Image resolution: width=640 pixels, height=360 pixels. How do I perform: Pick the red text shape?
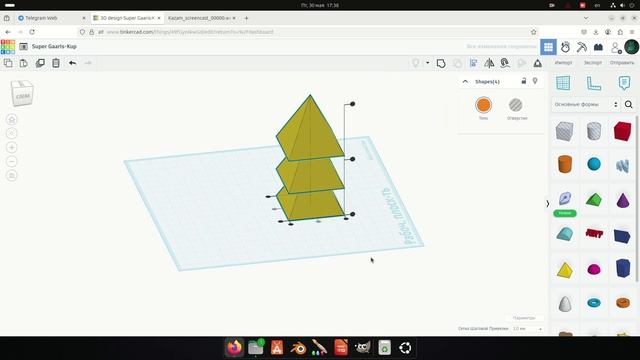point(594,233)
